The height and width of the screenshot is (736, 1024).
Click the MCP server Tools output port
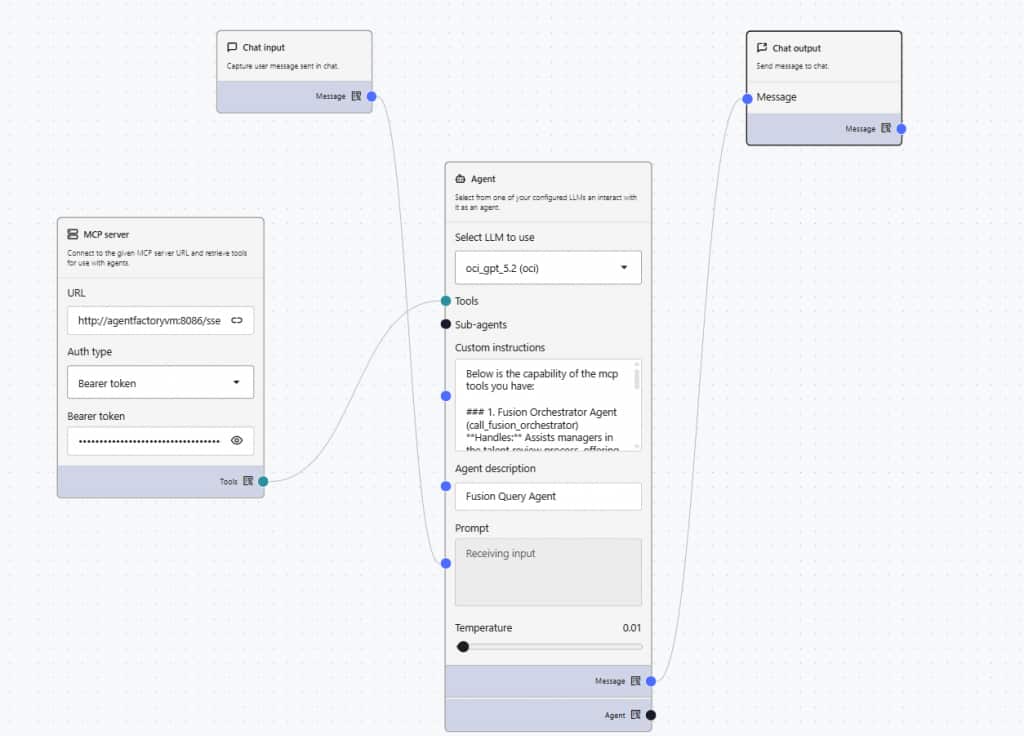click(263, 481)
